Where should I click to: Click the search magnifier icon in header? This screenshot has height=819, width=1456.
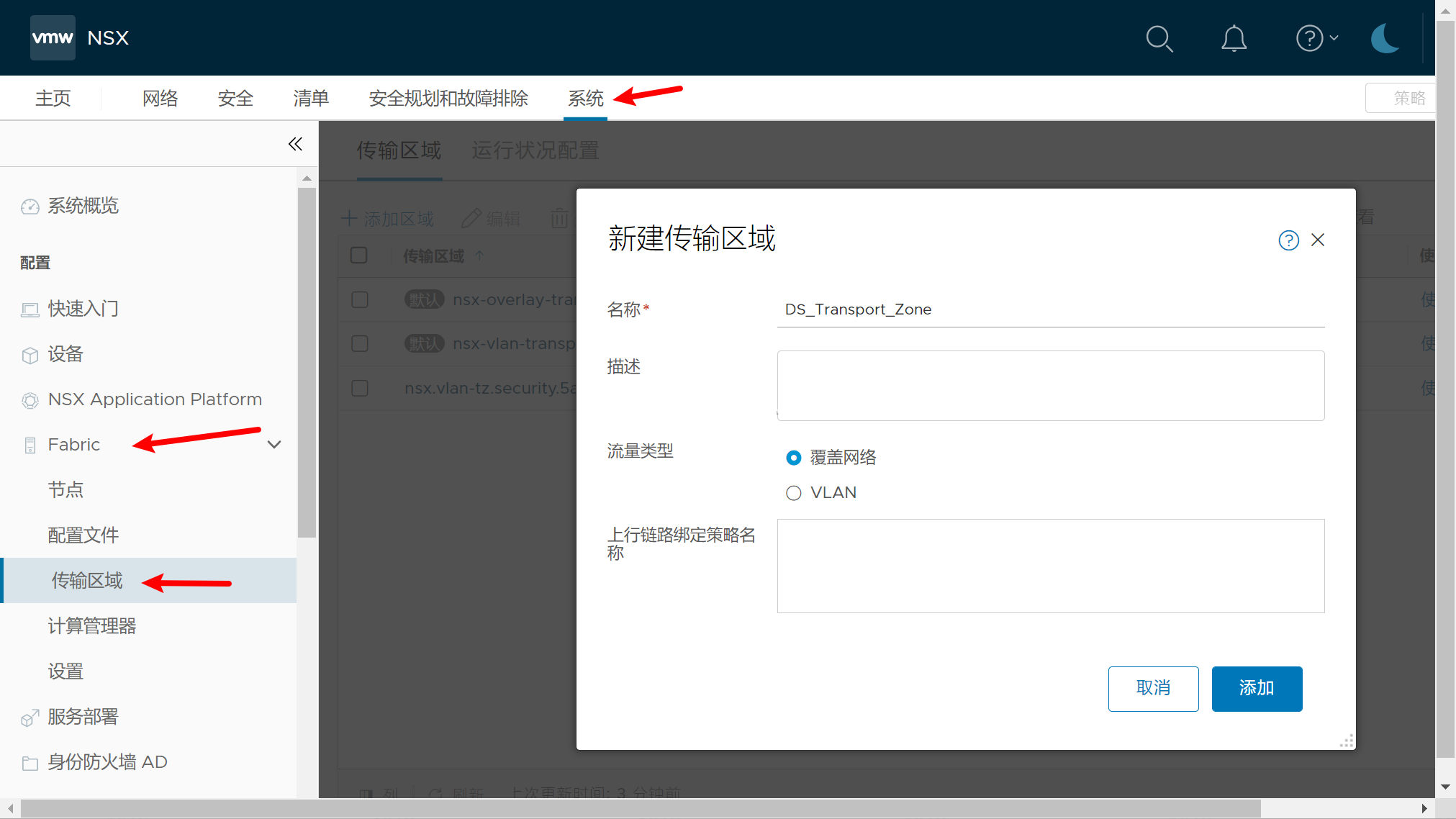click(x=1159, y=38)
